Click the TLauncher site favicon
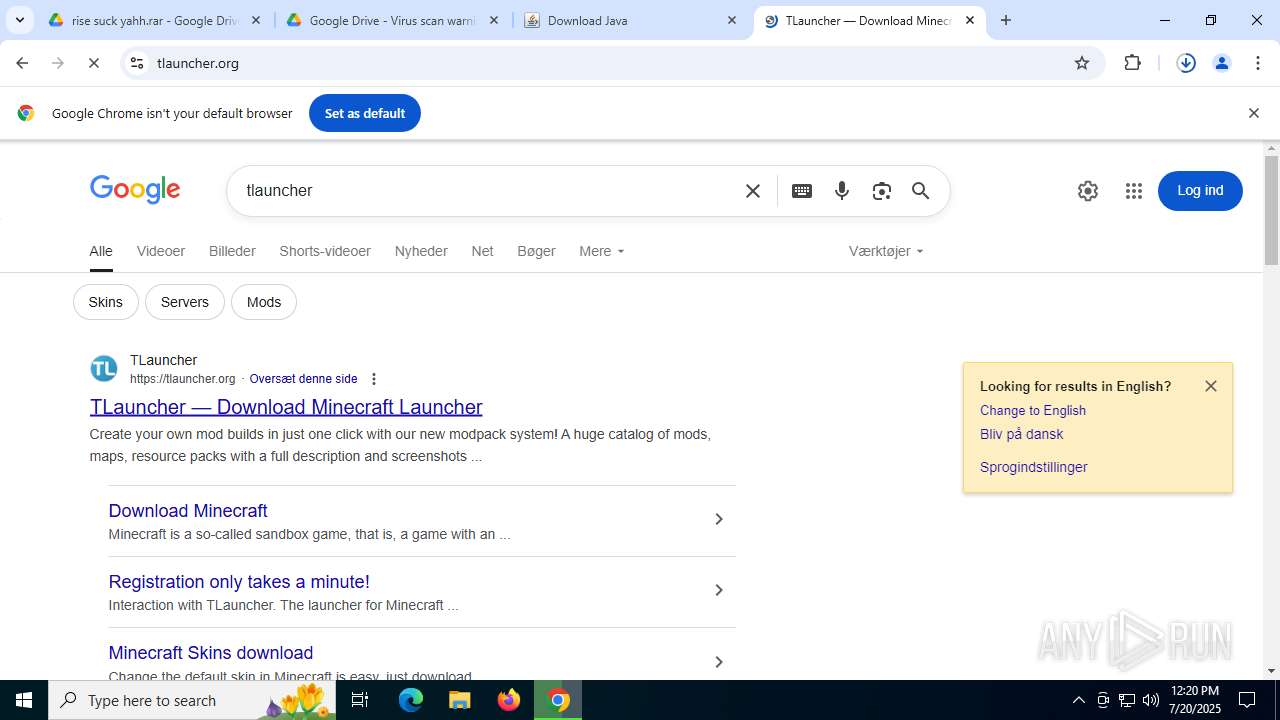Image resolution: width=1280 pixels, height=720 pixels. [104, 369]
